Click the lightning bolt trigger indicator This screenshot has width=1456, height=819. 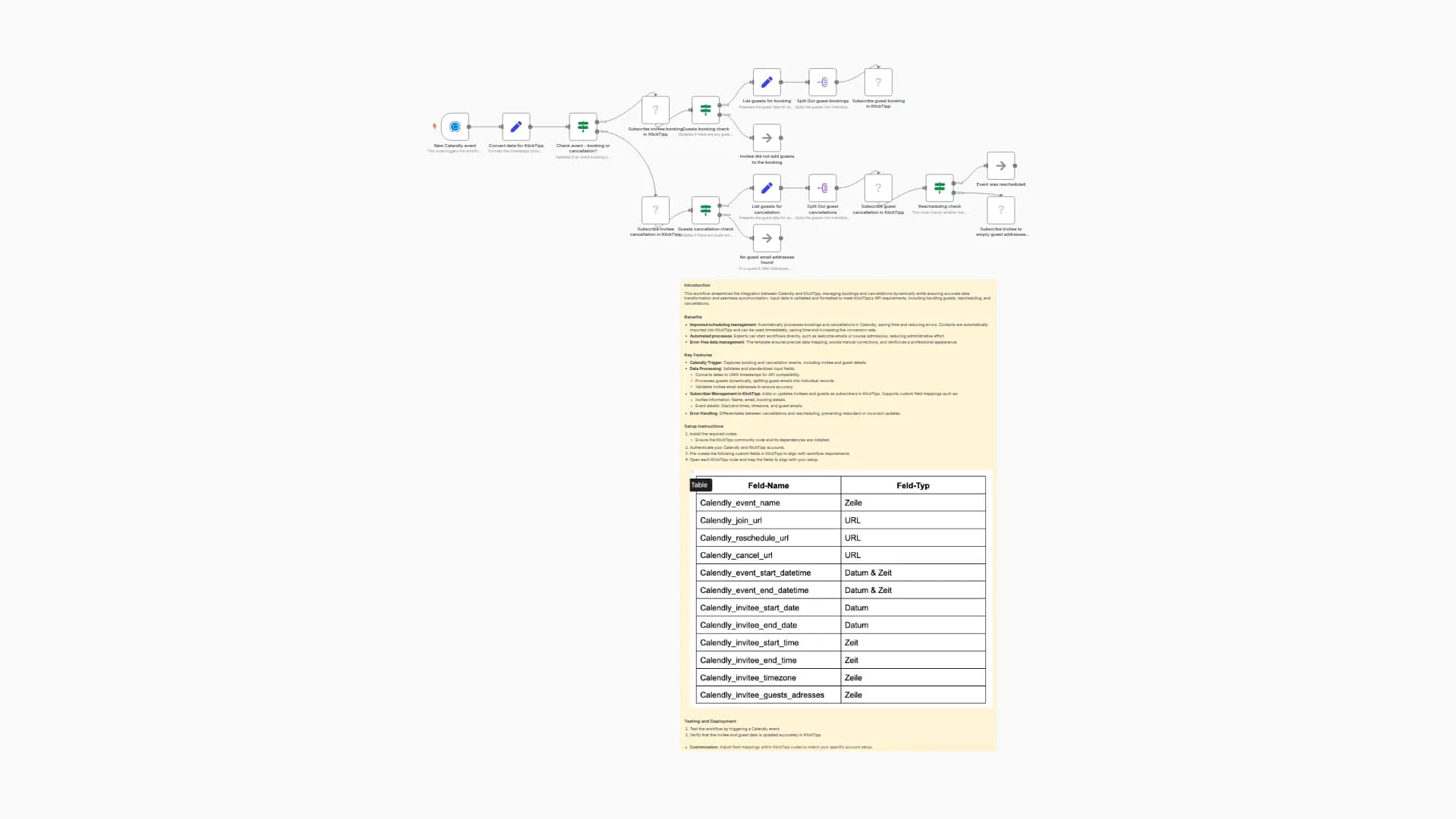[x=435, y=127]
